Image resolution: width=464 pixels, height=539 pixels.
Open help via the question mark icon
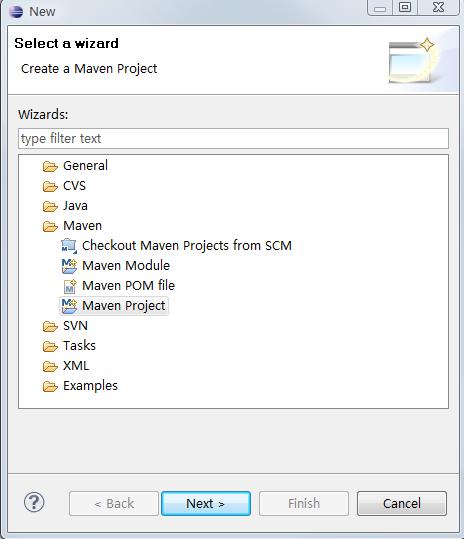point(34,503)
